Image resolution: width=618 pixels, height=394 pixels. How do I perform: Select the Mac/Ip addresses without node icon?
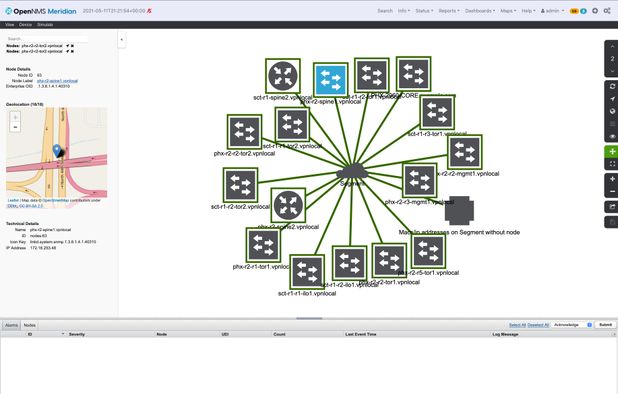[x=459, y=210]
